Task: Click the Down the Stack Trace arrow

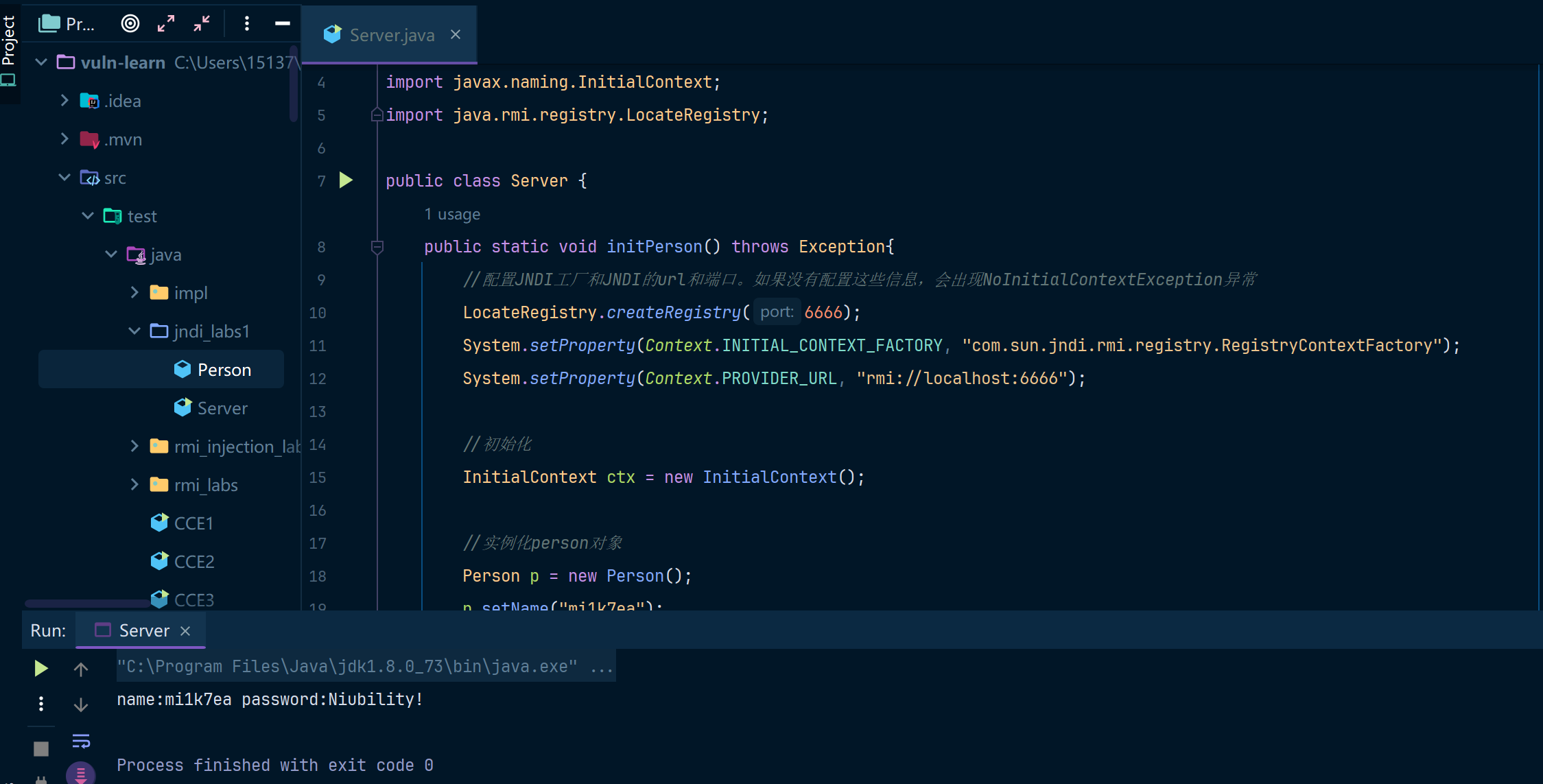Action: click(81, 704)
